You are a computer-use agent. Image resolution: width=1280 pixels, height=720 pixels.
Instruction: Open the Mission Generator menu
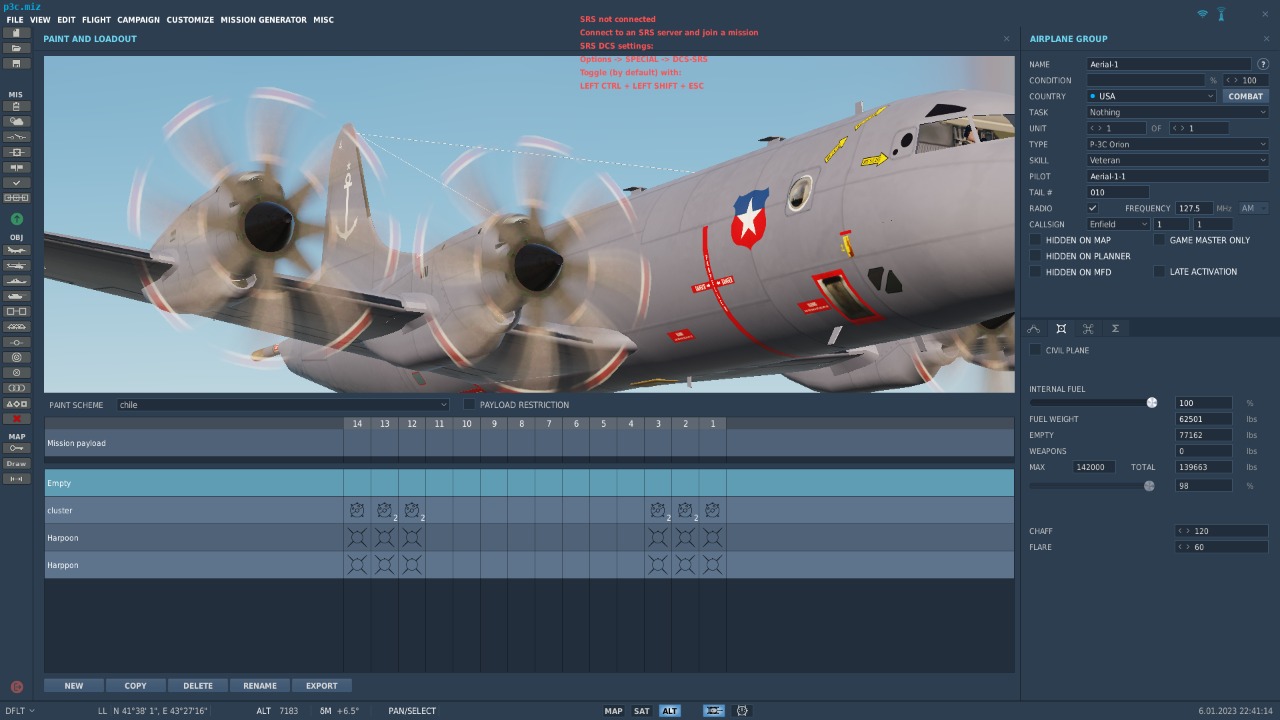click(264, 20)
